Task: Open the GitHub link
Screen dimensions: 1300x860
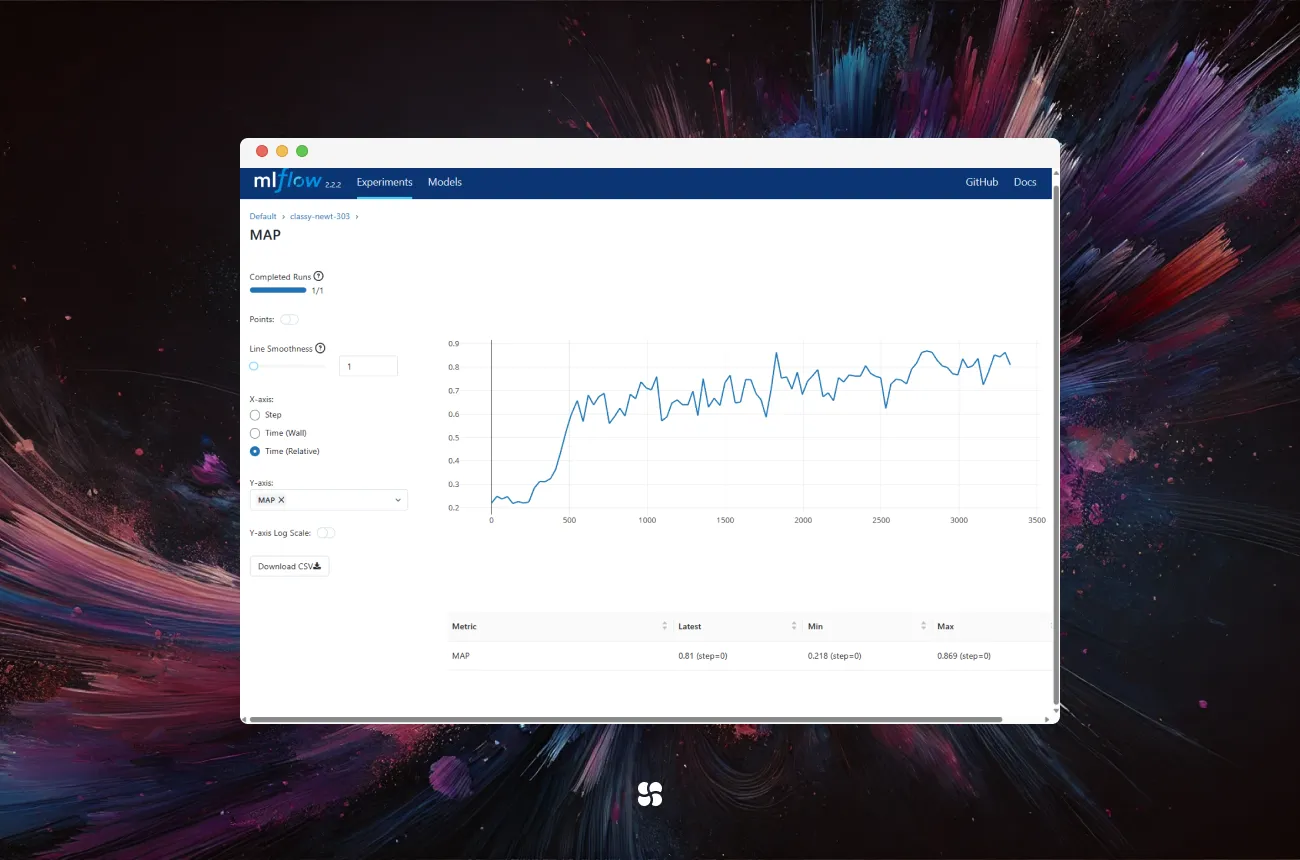Action: [x=982, y=182]
